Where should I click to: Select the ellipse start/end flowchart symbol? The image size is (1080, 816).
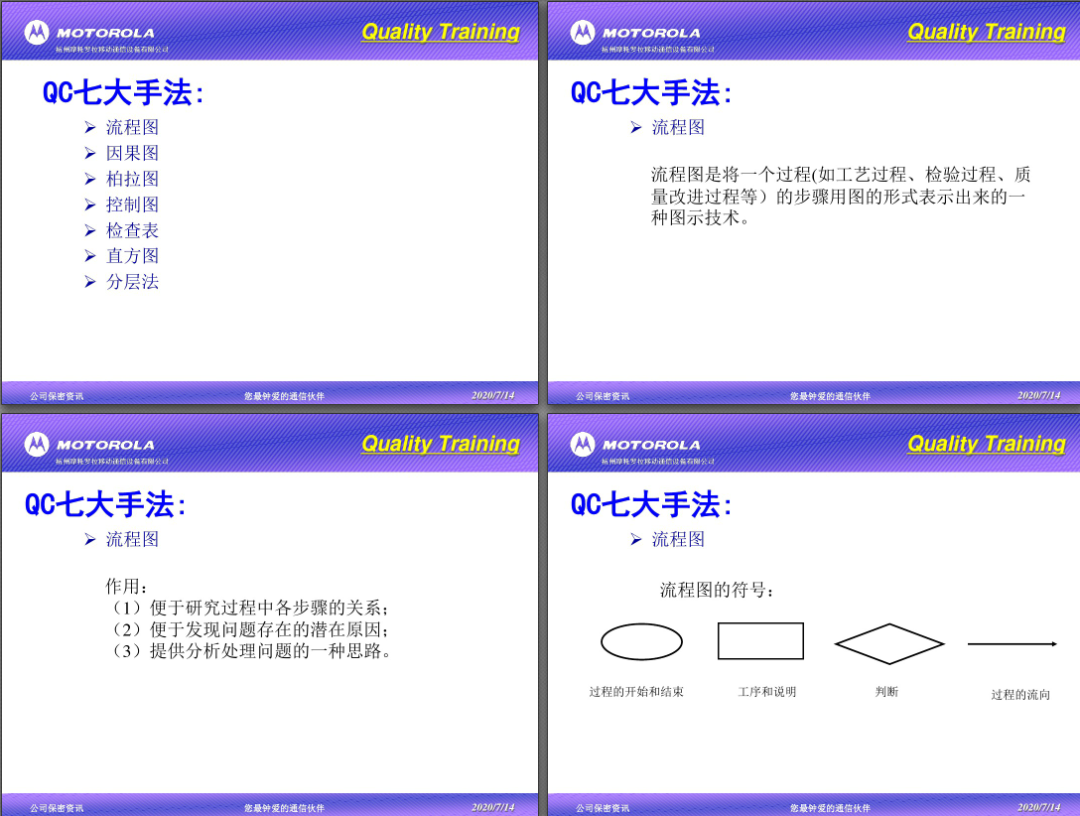[x=641, y=639]
